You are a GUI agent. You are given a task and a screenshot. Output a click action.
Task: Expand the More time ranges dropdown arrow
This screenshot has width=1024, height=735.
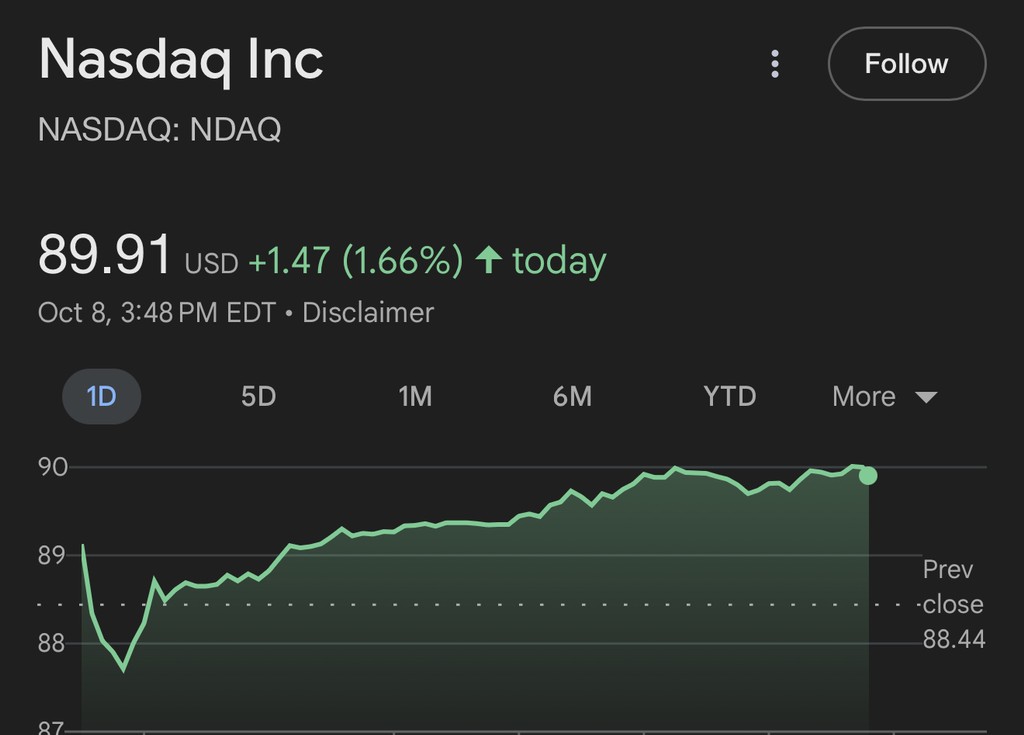(926, 397)
